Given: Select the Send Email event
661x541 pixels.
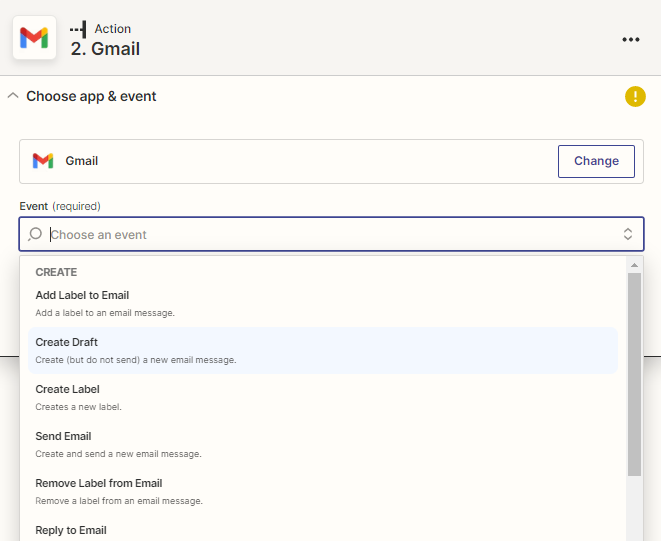Looking at the screenshot, I should pyautogui.click(x=322, y=444).
